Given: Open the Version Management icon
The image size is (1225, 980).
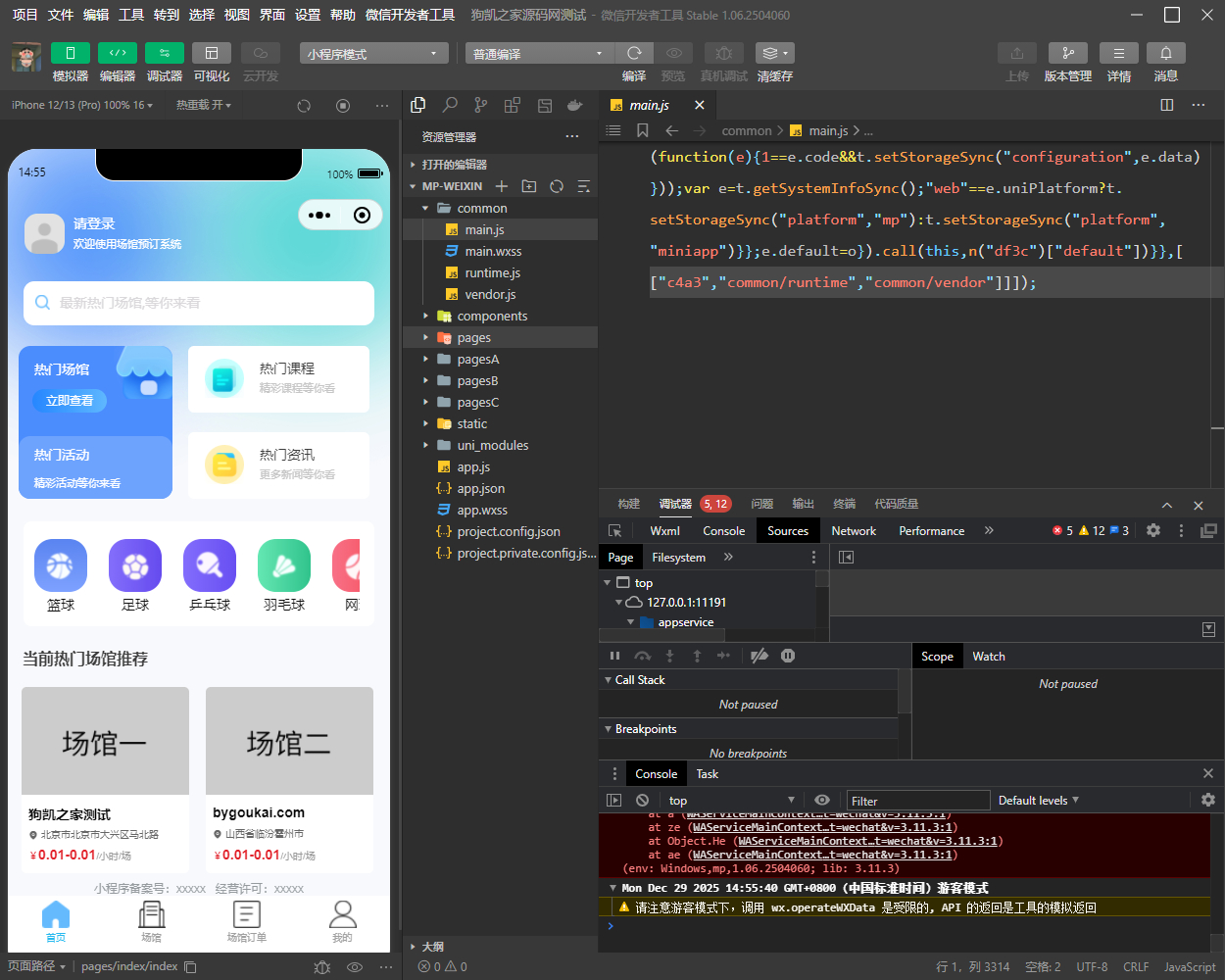Looking at the screenshot, I should click(x=1067, y=53).
